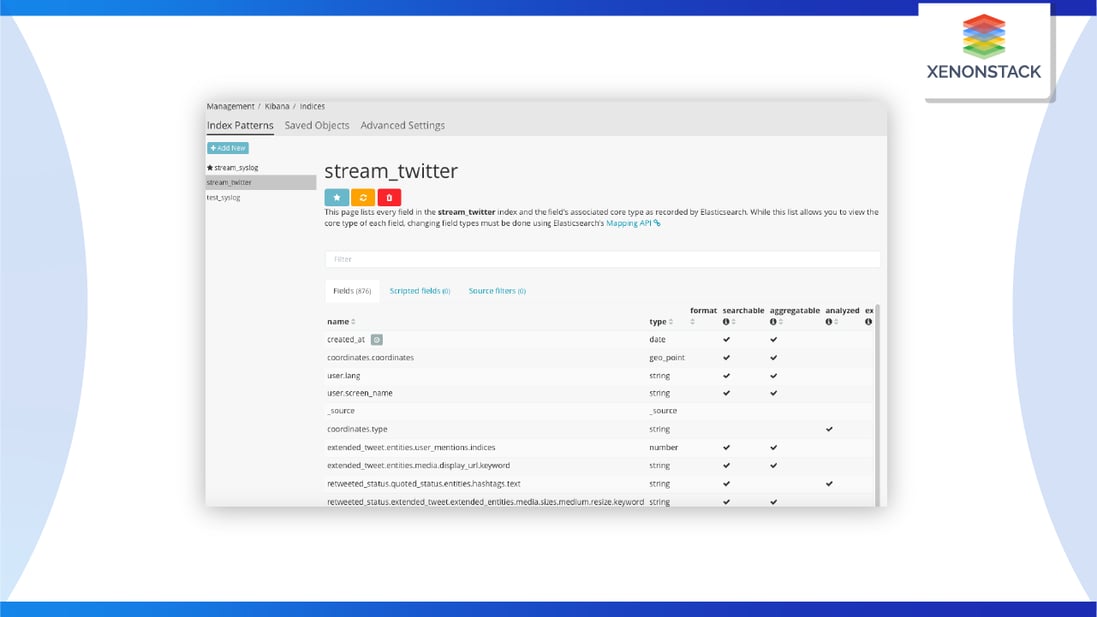Set stream_twitter as default index with star button
Screen dimensions: 1097x617
click(337, 198)
